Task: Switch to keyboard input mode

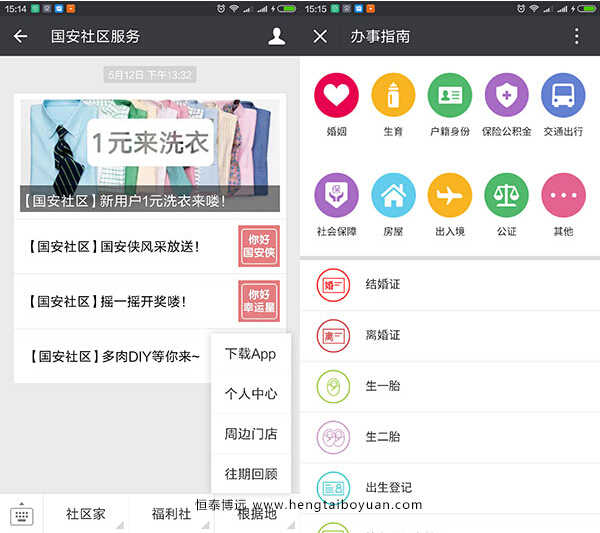Action: click(22, 514)
